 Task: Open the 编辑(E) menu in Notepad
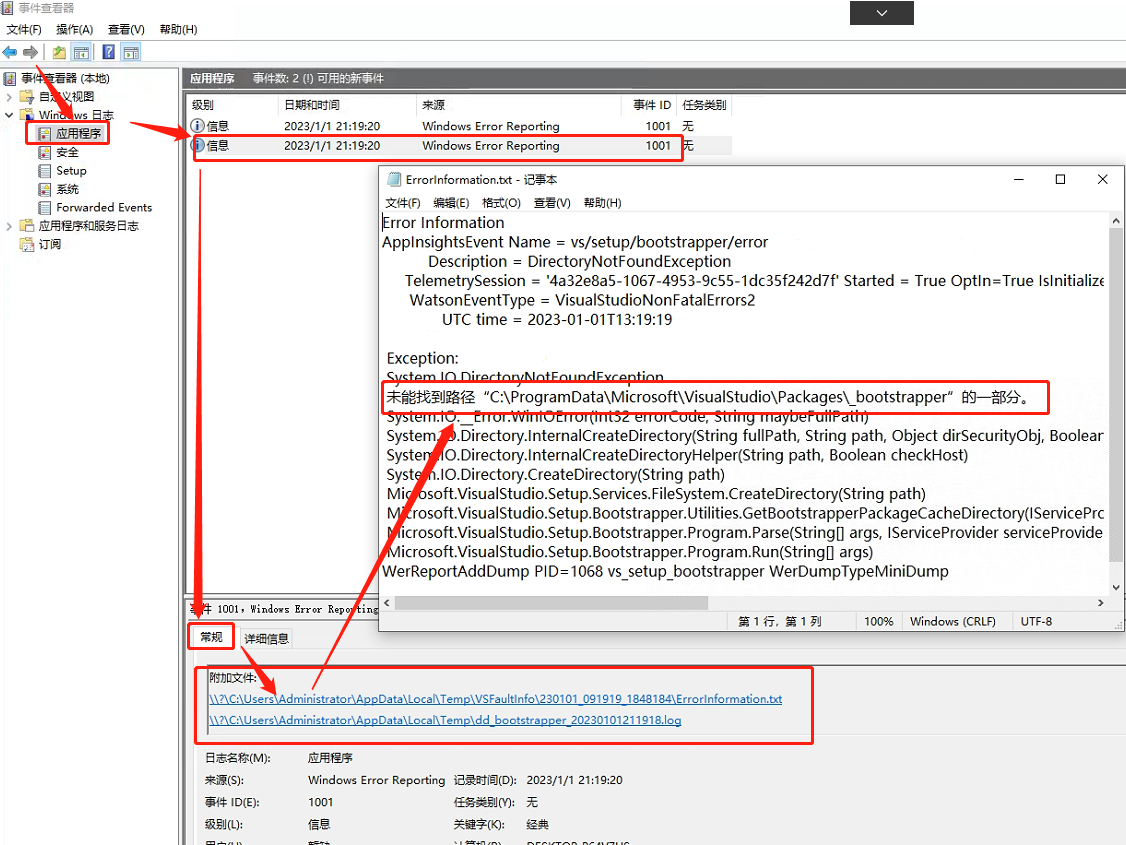tap(451, 203)
